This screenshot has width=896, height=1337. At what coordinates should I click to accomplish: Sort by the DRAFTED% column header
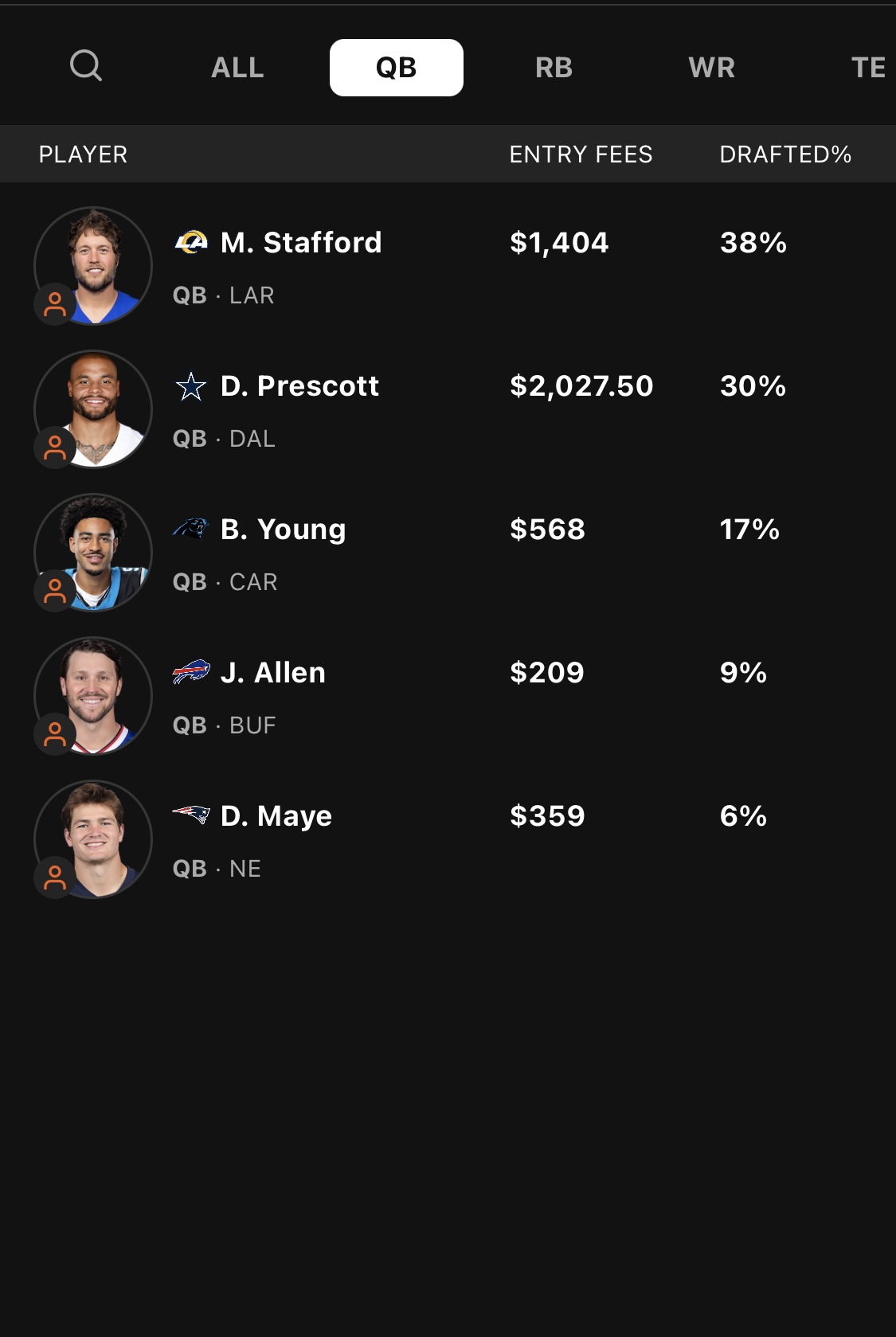(x=785, y=154)
